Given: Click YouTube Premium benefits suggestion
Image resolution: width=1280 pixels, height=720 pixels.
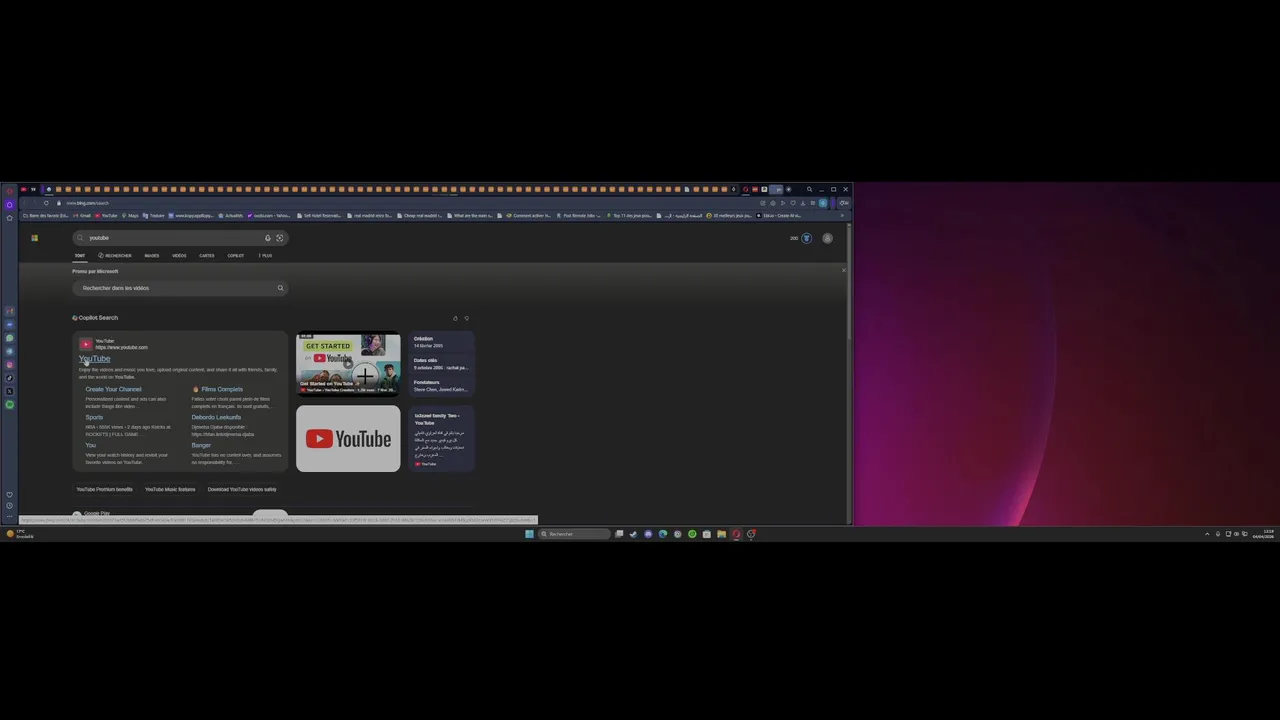Looking at the screenshot, I should click(105, 489).
